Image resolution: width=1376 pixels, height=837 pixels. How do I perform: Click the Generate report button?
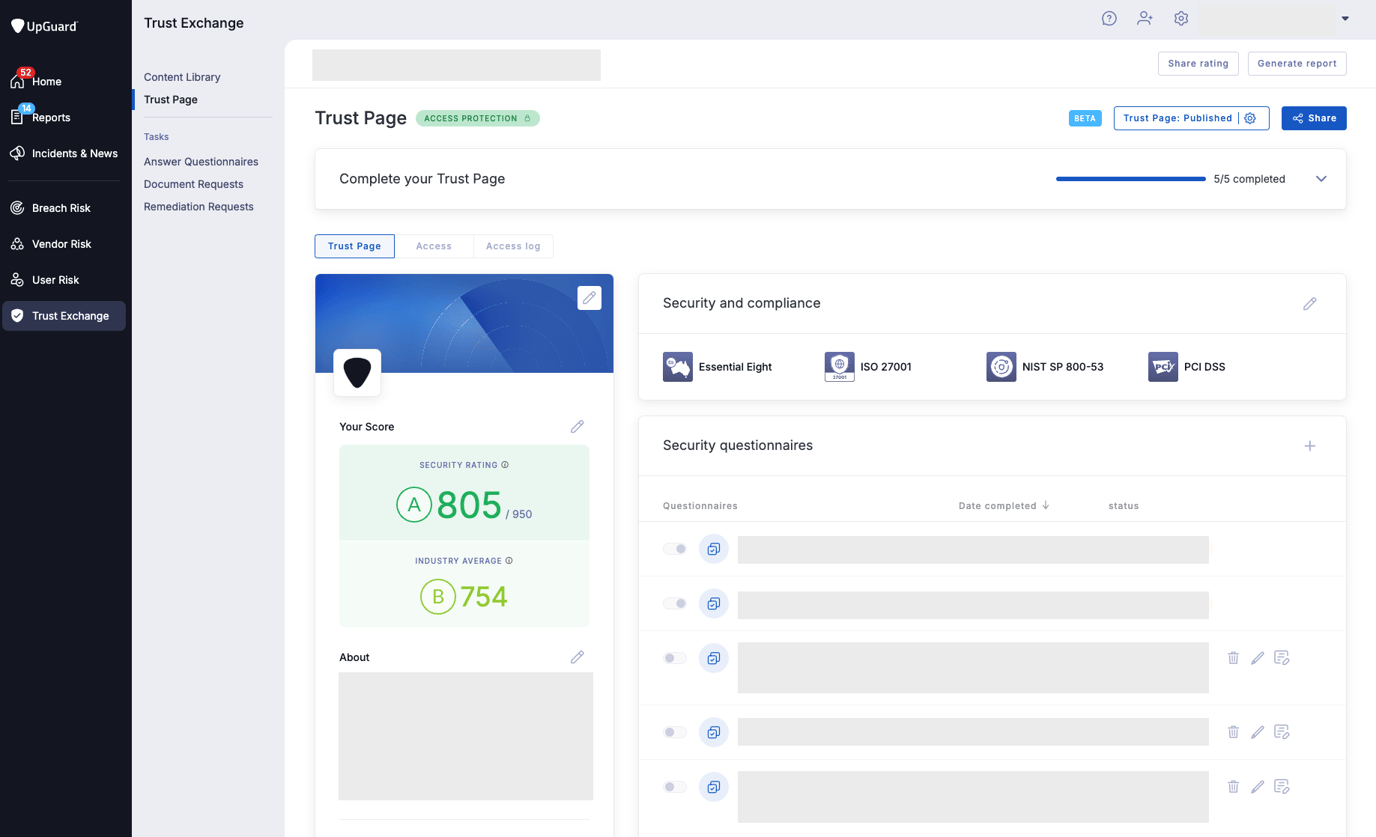(x=1297, y=63)
